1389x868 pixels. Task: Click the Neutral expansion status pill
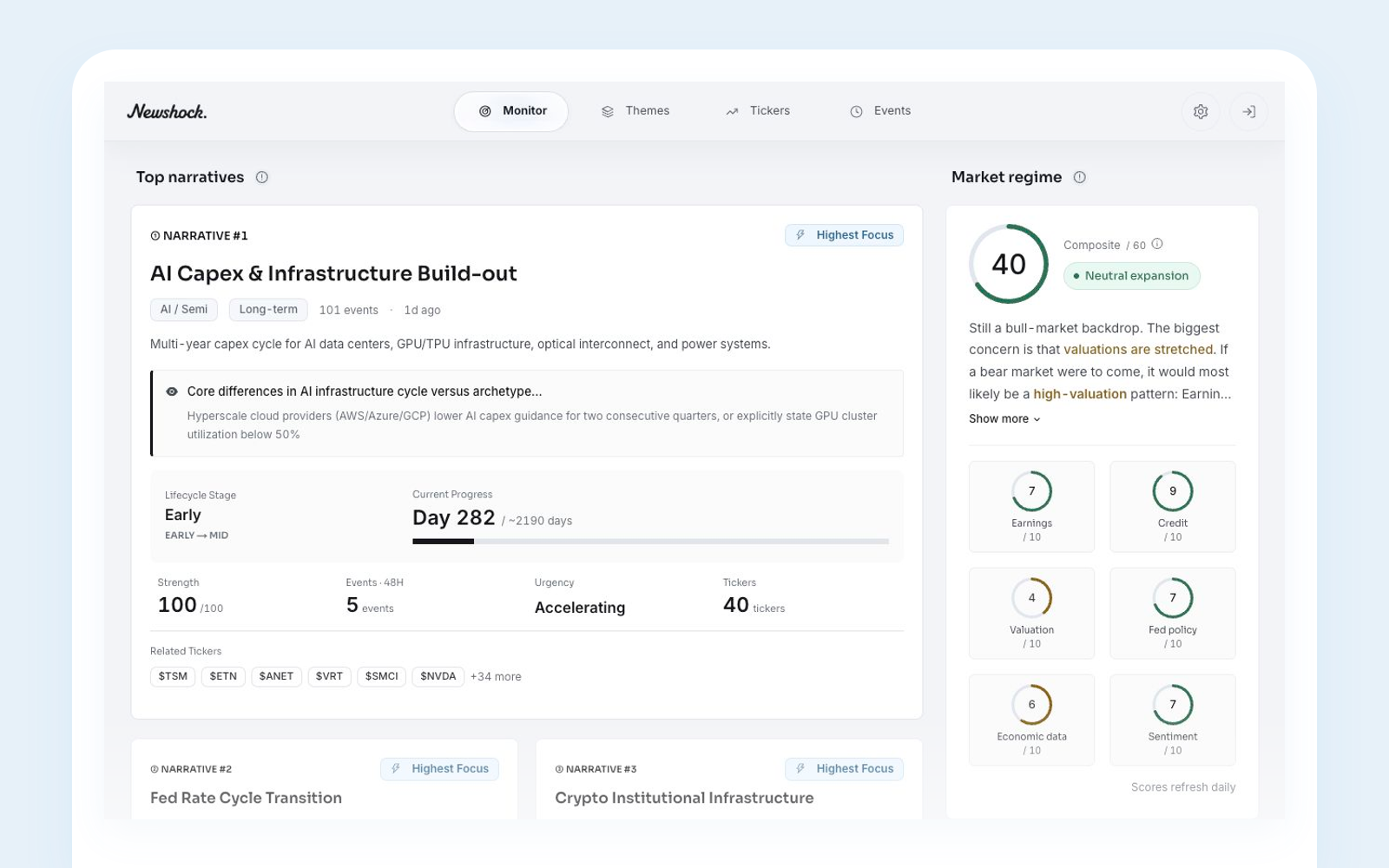1132,276
